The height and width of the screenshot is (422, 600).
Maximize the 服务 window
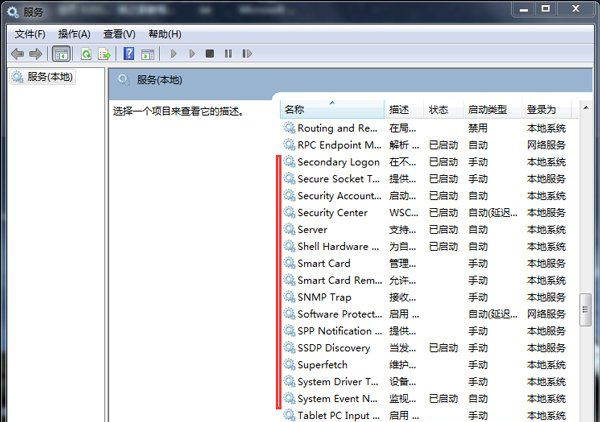click(x=546, y=8)
